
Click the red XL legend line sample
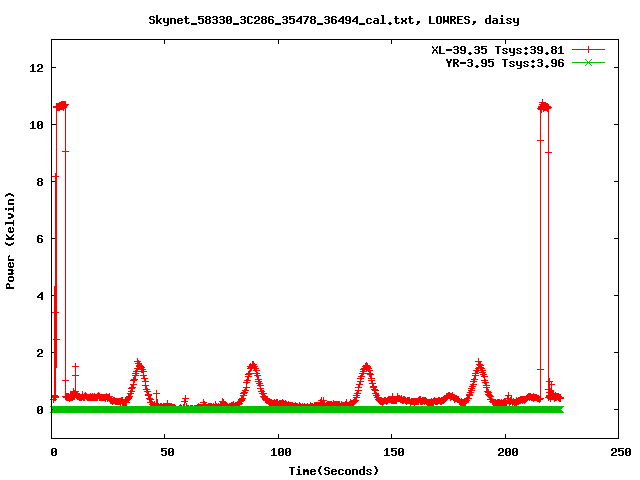(588, 50)
